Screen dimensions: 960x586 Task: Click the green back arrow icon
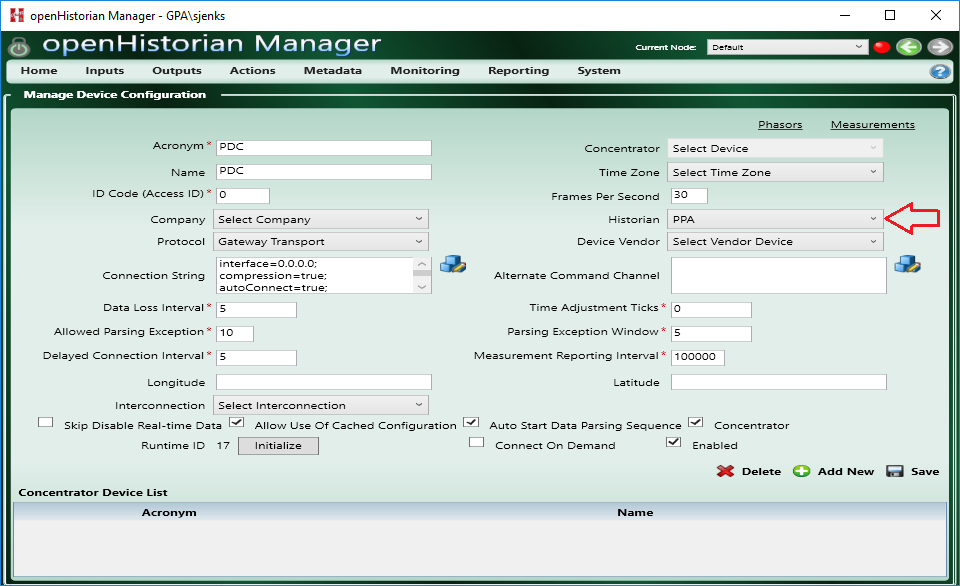(x=909, y=47)
